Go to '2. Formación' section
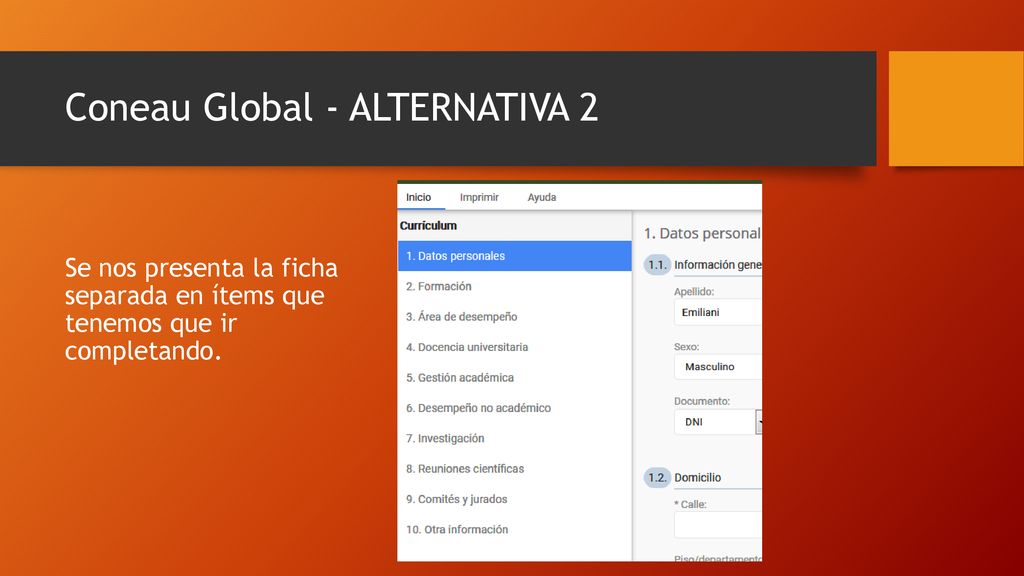The image size is (1024, 576). pos(515,286)
